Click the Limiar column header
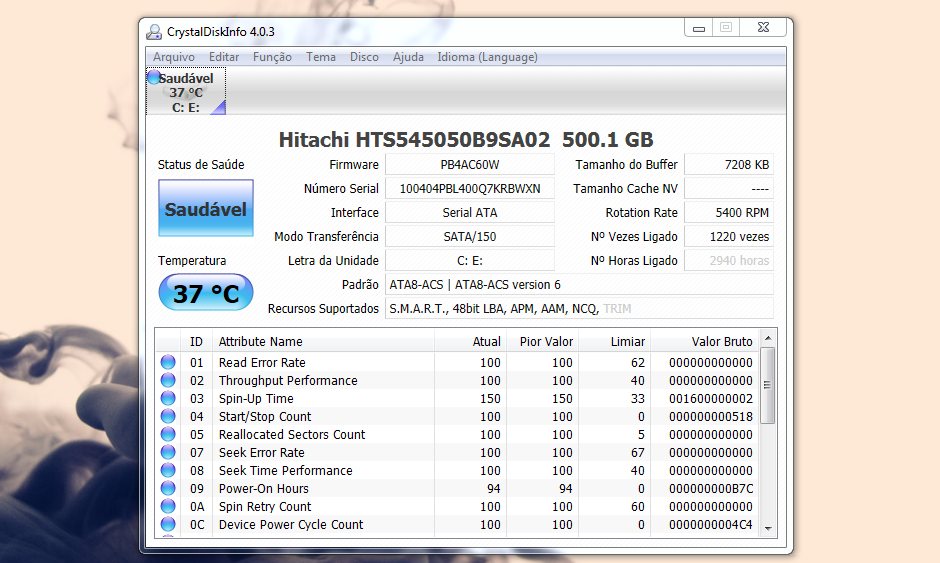940x563 pixels. [x=614, y=342]
